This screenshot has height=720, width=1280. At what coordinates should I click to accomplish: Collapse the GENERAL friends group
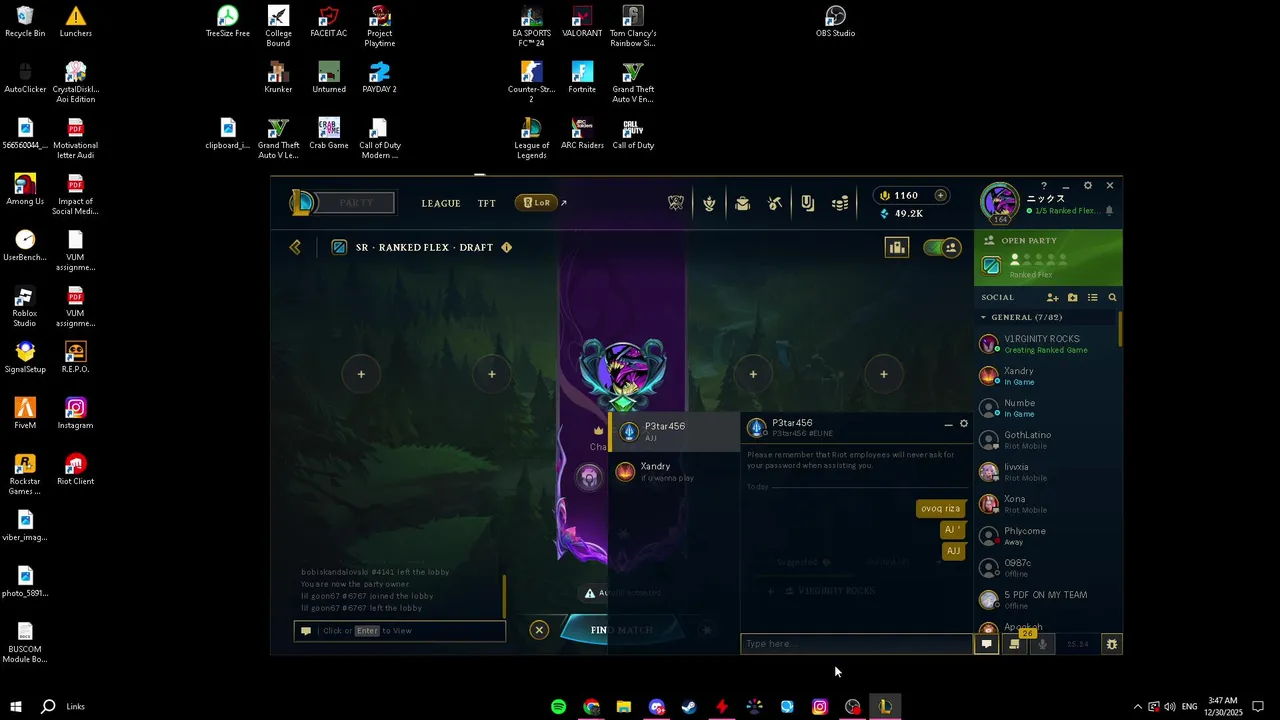coord(983,317)
